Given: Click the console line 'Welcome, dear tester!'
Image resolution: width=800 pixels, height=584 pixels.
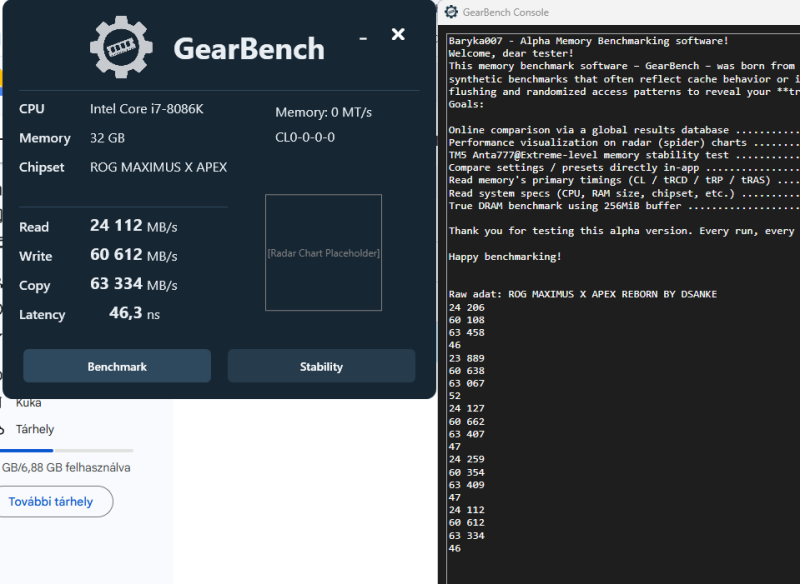Looking at the screenshot, I should 511,53.
